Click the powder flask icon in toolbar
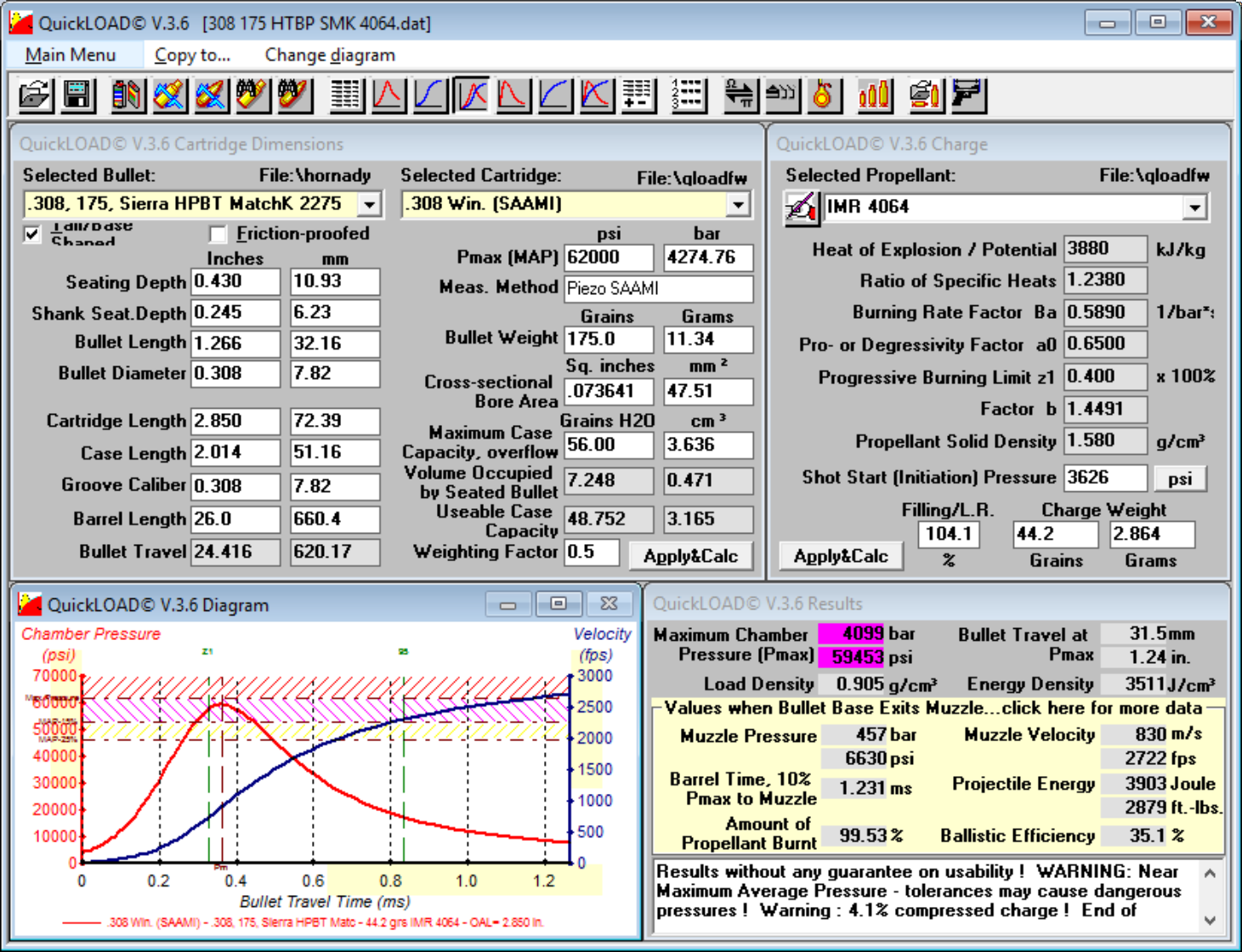This screenshot has width=1242, height=952. pyautogui.click(x=822, y=94)
